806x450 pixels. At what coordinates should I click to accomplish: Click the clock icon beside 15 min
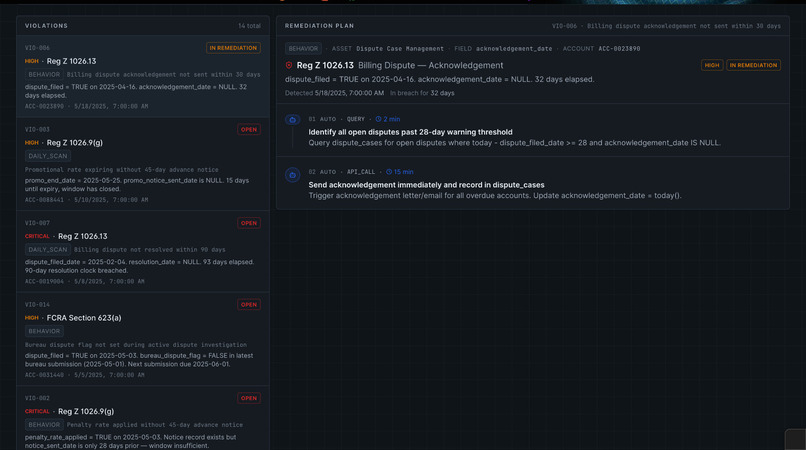pyautogui.click(x=389, y=172)
